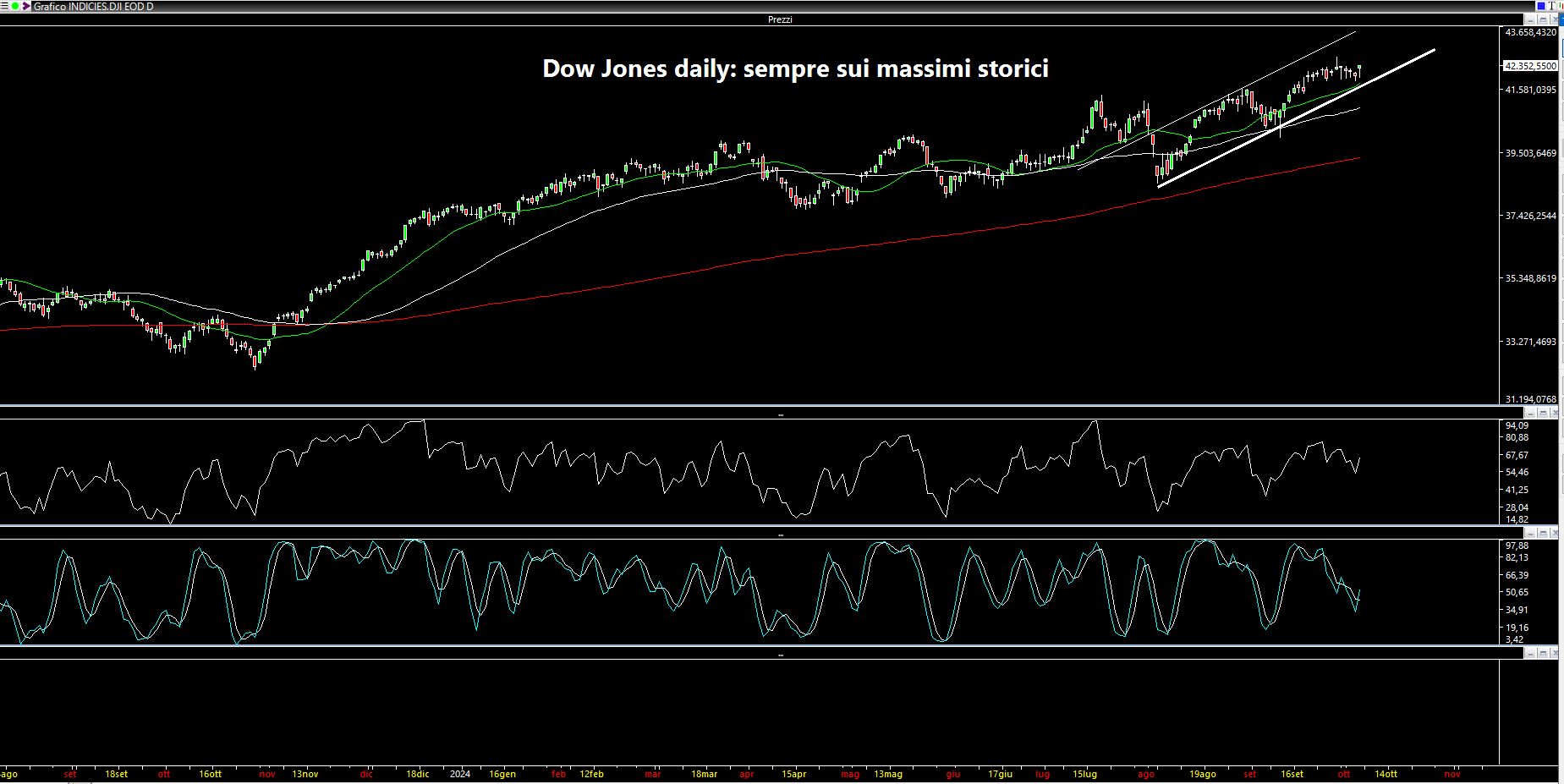Click splitter handle between oscillator and stochastic panels
Image resolution: width=1564 pixels, height=784 pixels.
780,535
